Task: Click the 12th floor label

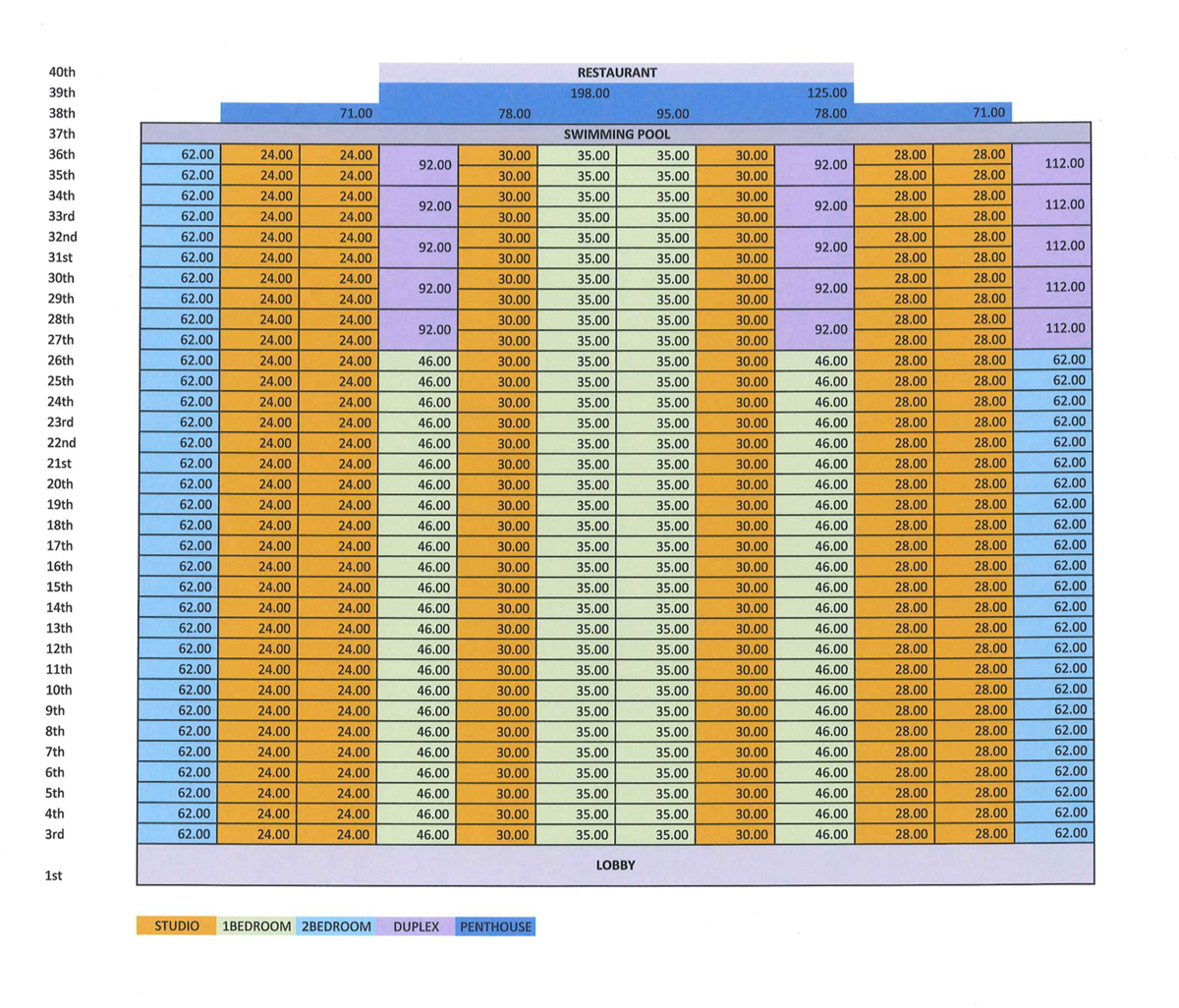Action: coord(59,648)
